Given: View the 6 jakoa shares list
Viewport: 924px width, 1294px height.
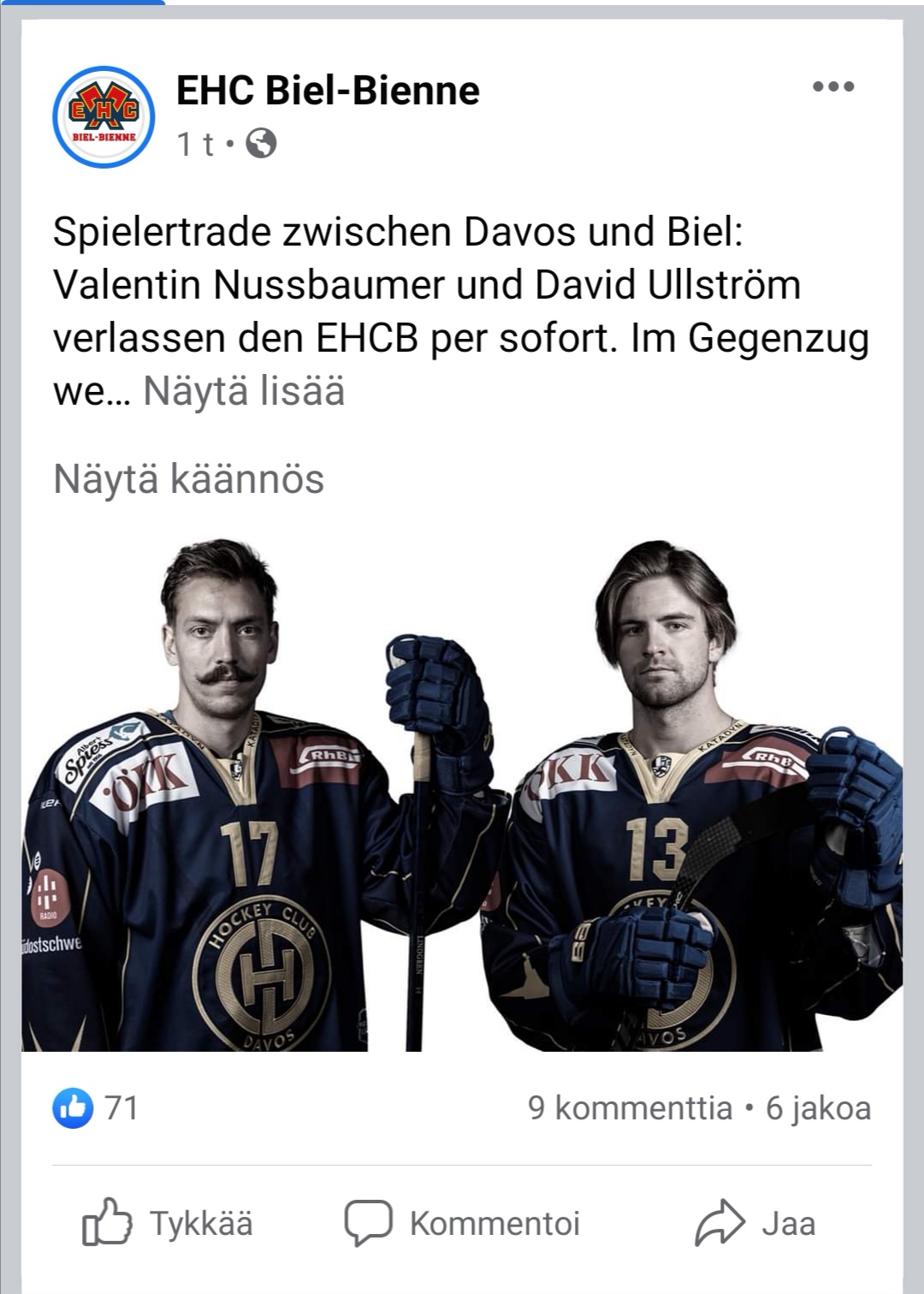Looking at the screenshot, I should point(819,1108).
